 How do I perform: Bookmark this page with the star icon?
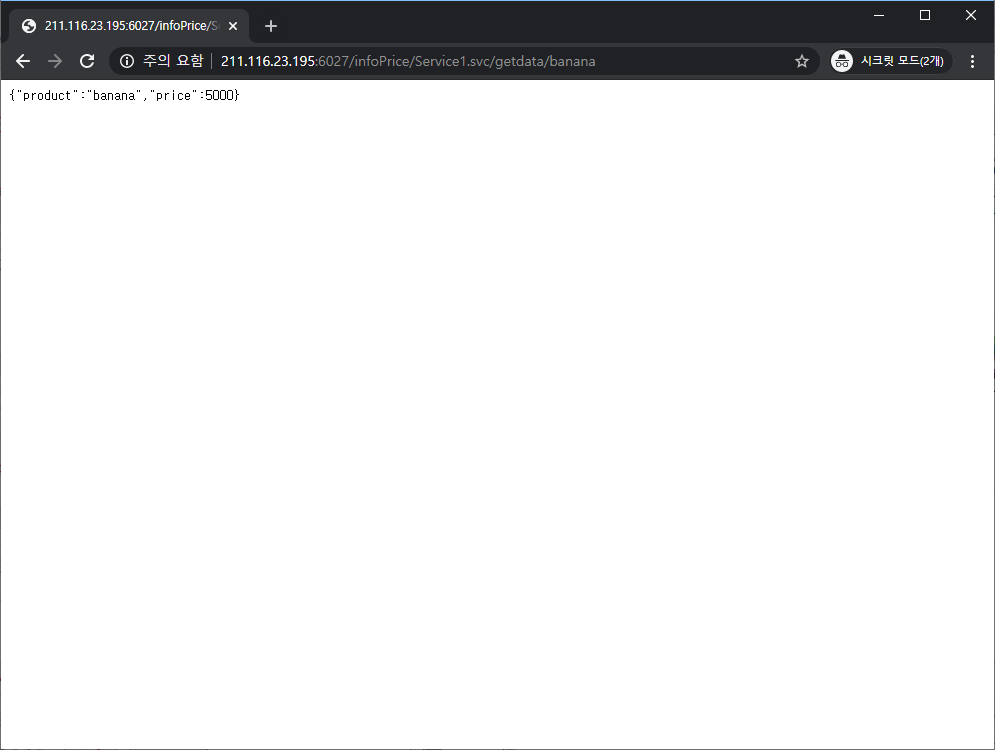pyautogui.click(x=801, y=61)
